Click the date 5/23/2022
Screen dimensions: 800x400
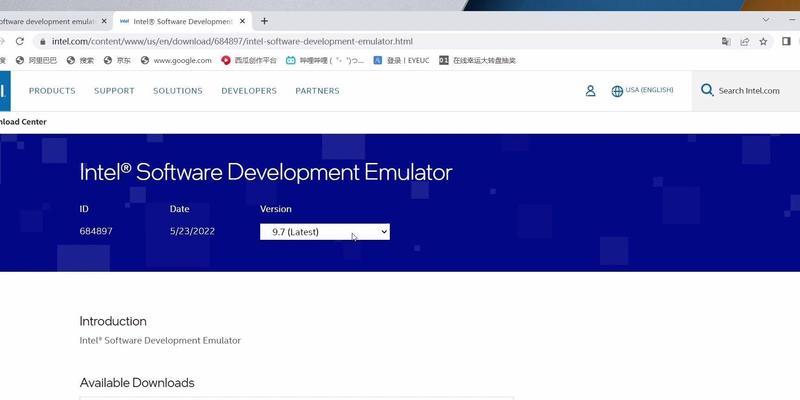192,231
